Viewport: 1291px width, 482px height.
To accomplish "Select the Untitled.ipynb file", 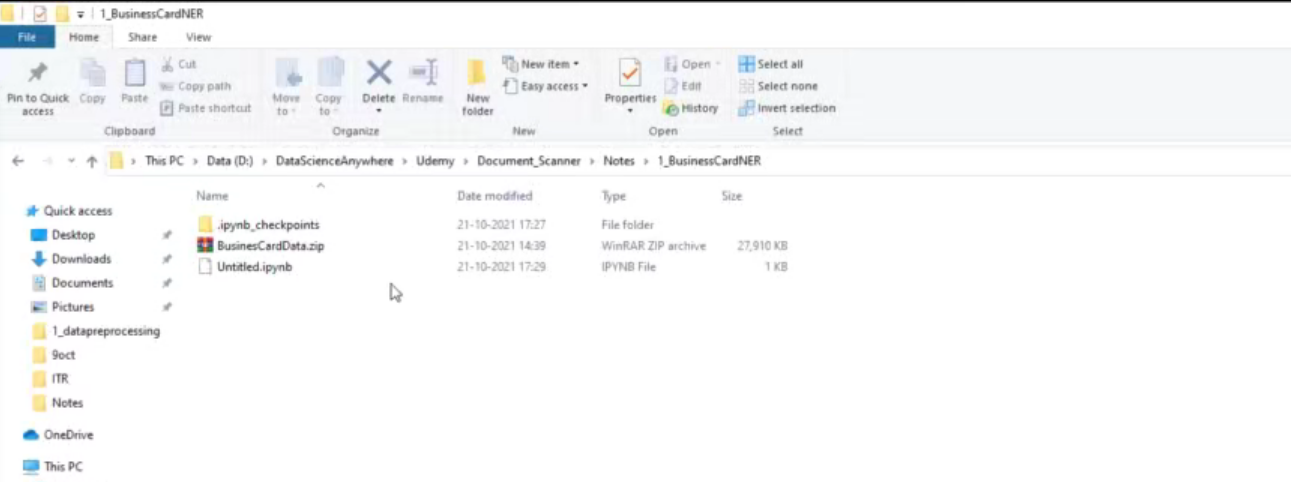I will coord(254,267).
